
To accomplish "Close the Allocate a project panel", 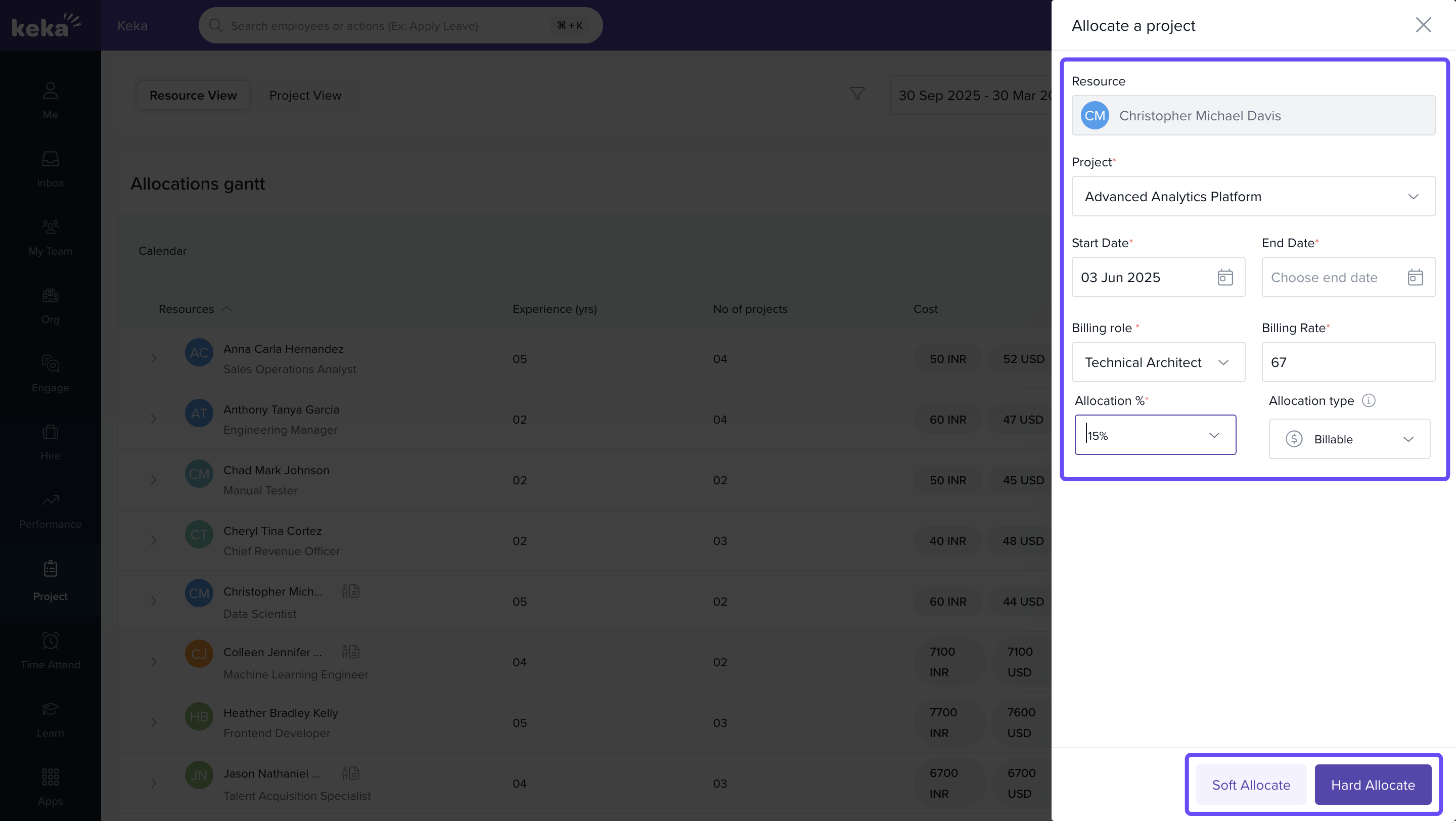I will tap(1423, 25).
